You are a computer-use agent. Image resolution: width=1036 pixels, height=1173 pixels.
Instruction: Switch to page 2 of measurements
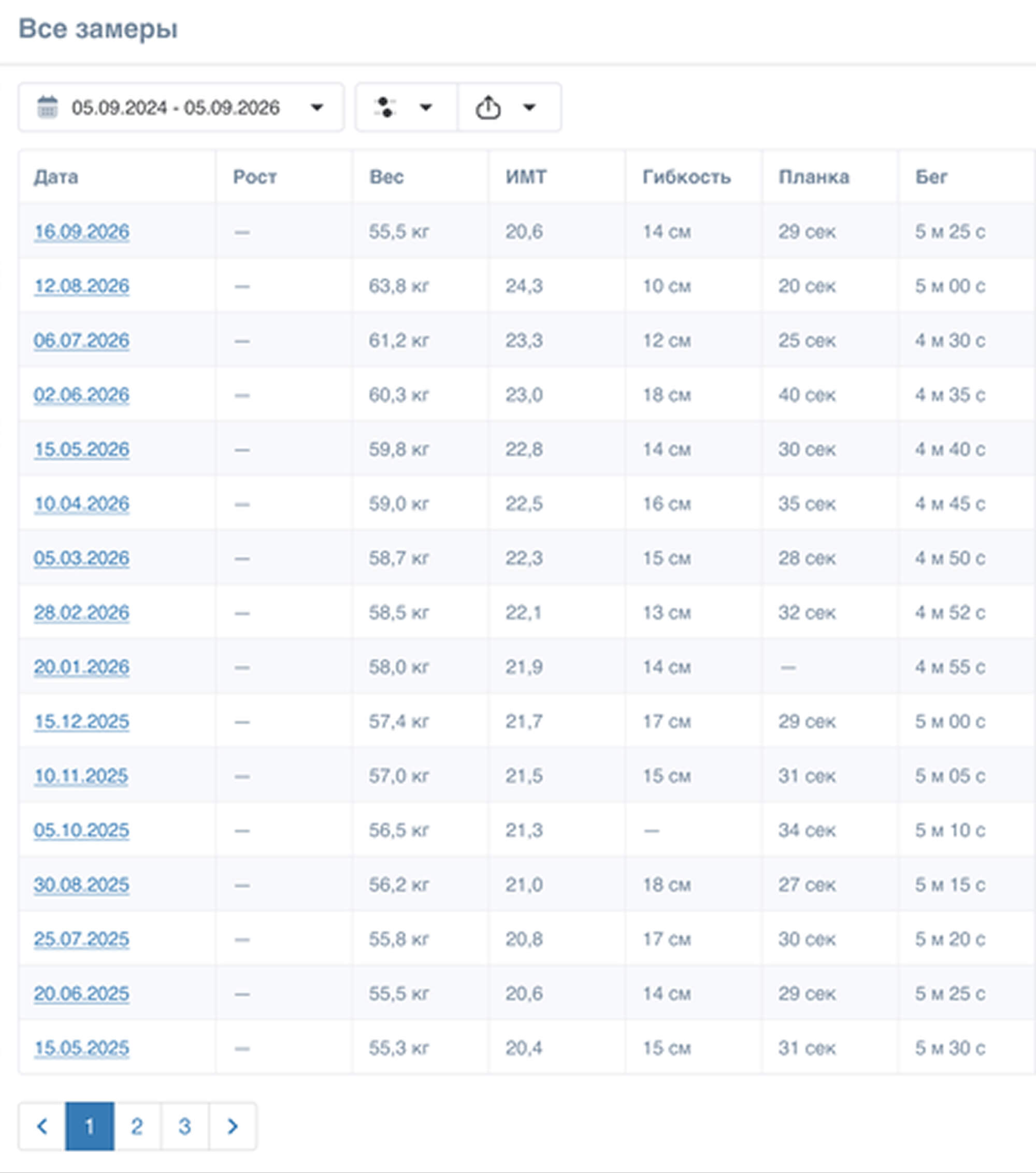tap(137, 1126)
